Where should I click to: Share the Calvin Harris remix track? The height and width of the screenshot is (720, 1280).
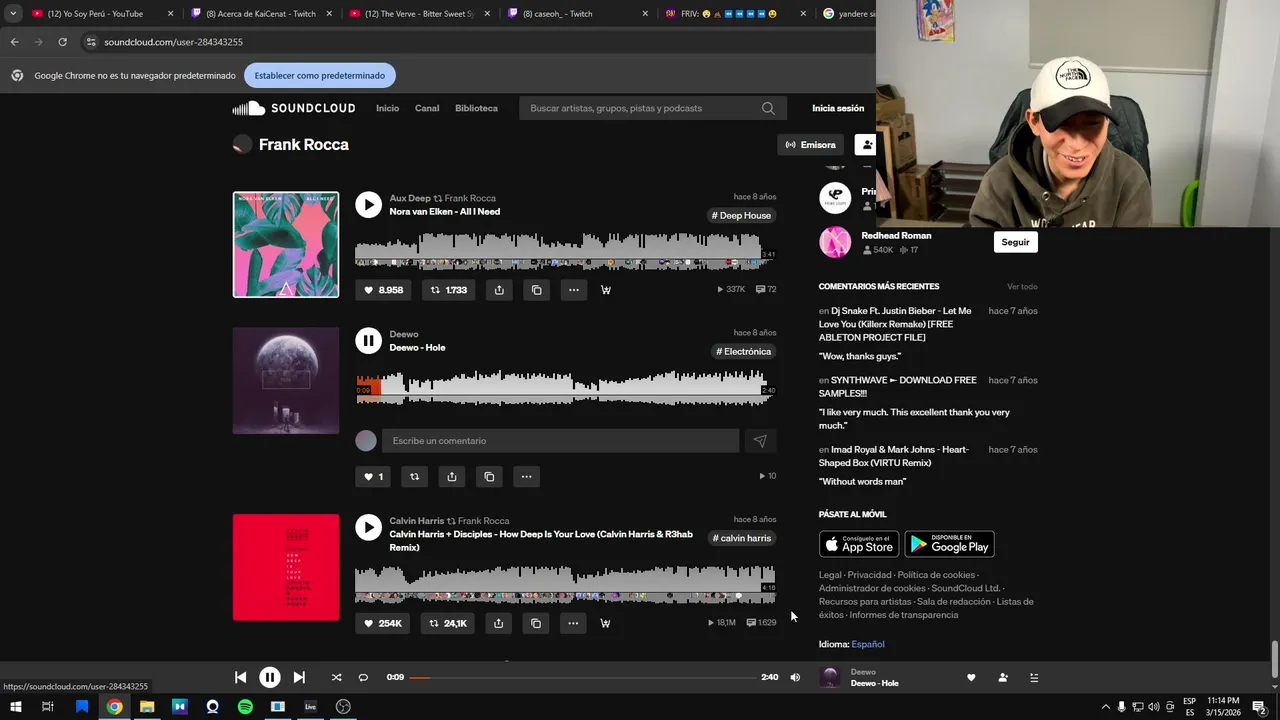pos(498,623)
